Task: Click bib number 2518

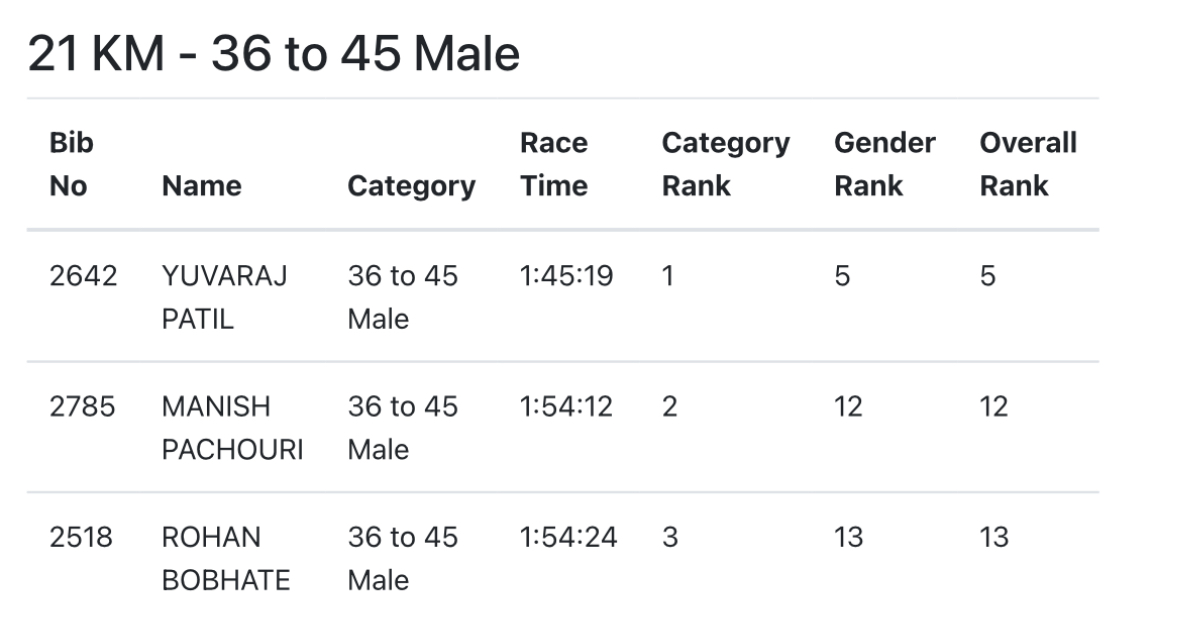Action: pyautogui.click(x=81, y=538)
